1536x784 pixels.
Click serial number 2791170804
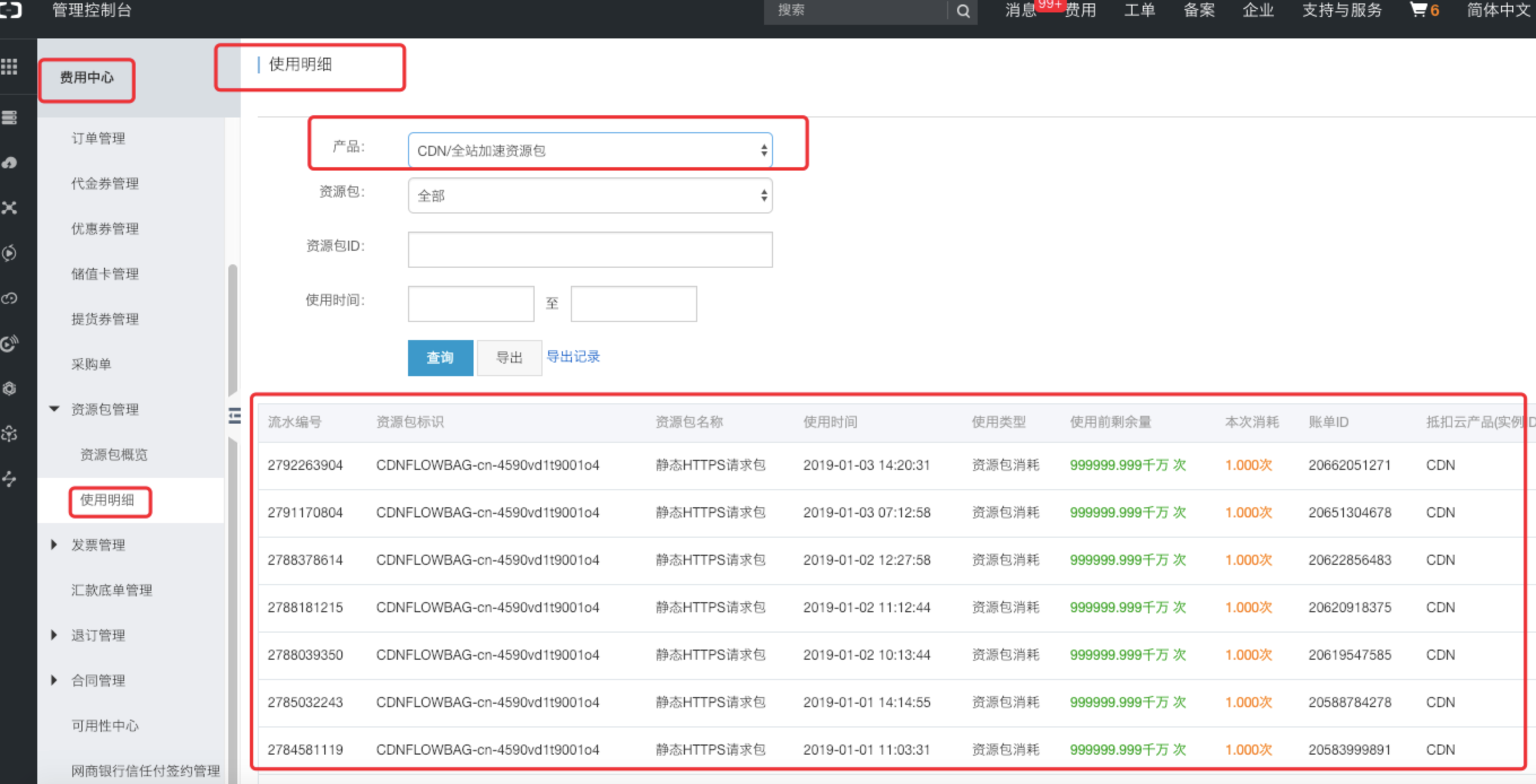[x=305, y=513]
